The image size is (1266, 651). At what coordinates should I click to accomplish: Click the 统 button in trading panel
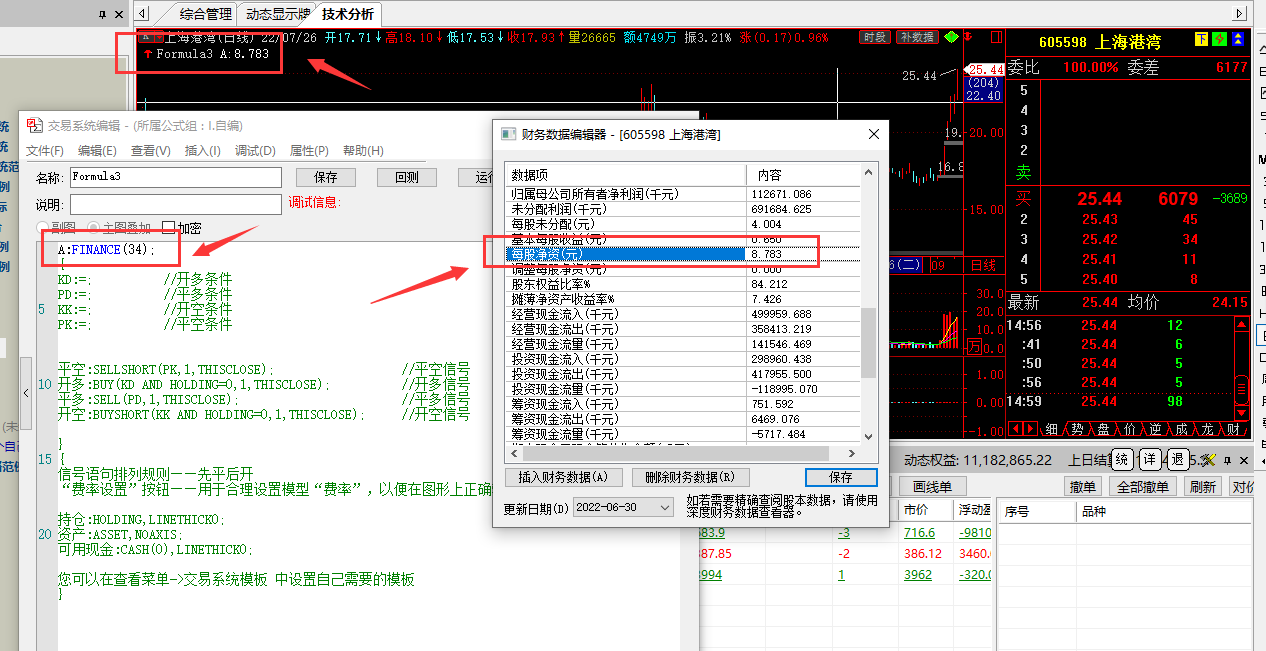click(x=1122, y=460)
